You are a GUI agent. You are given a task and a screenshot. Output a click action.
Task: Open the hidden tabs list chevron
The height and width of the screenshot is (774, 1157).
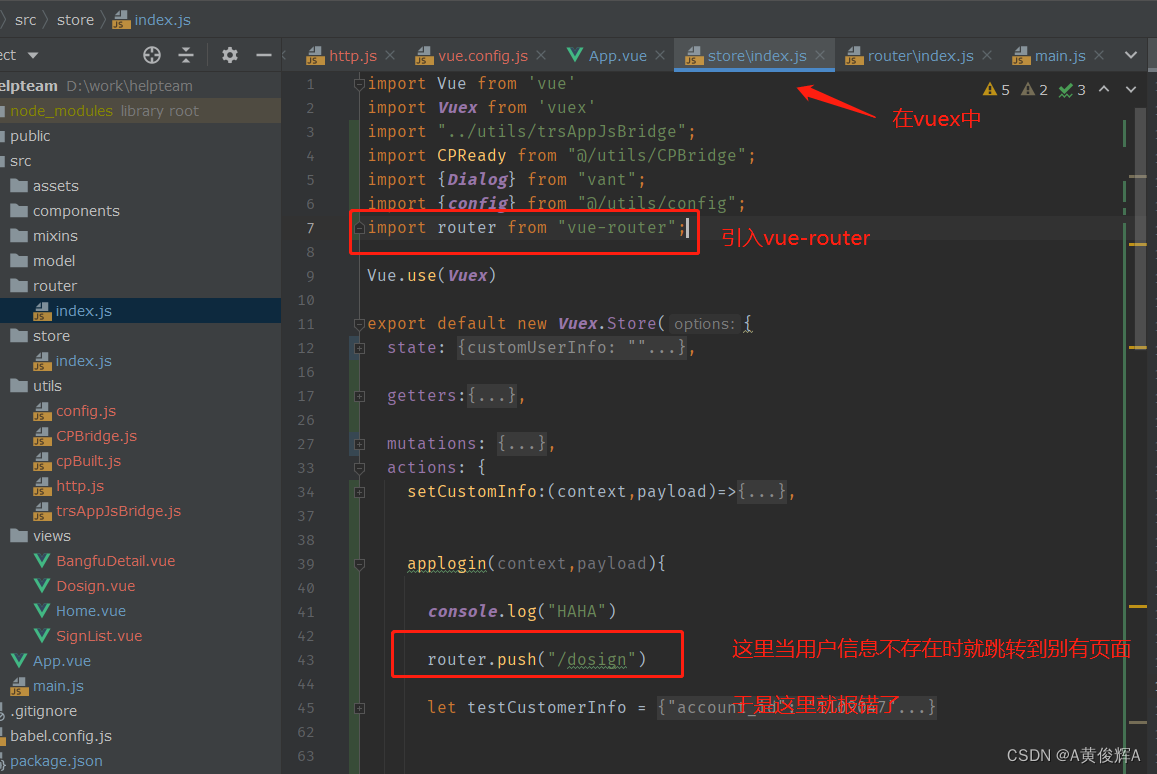pos(1131,56)
